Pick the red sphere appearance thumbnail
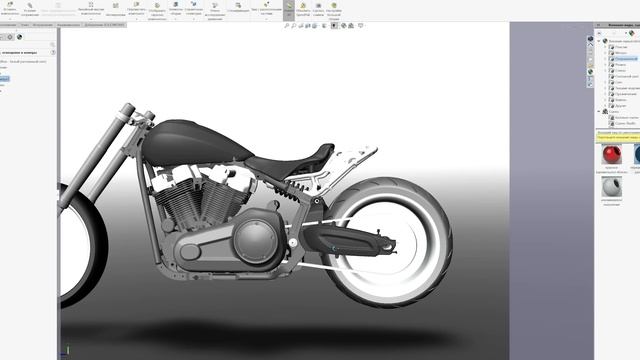640x360 pixels. (612, 155)
